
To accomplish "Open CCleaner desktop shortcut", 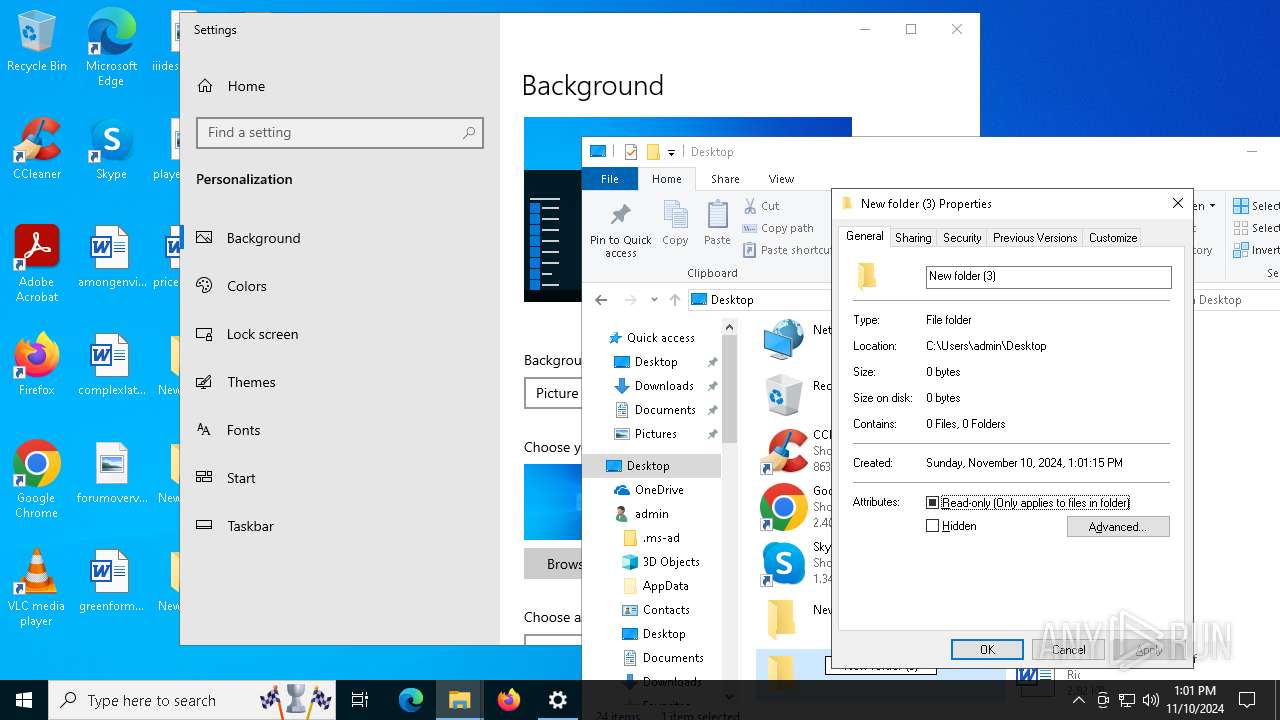I will [37, 149].
